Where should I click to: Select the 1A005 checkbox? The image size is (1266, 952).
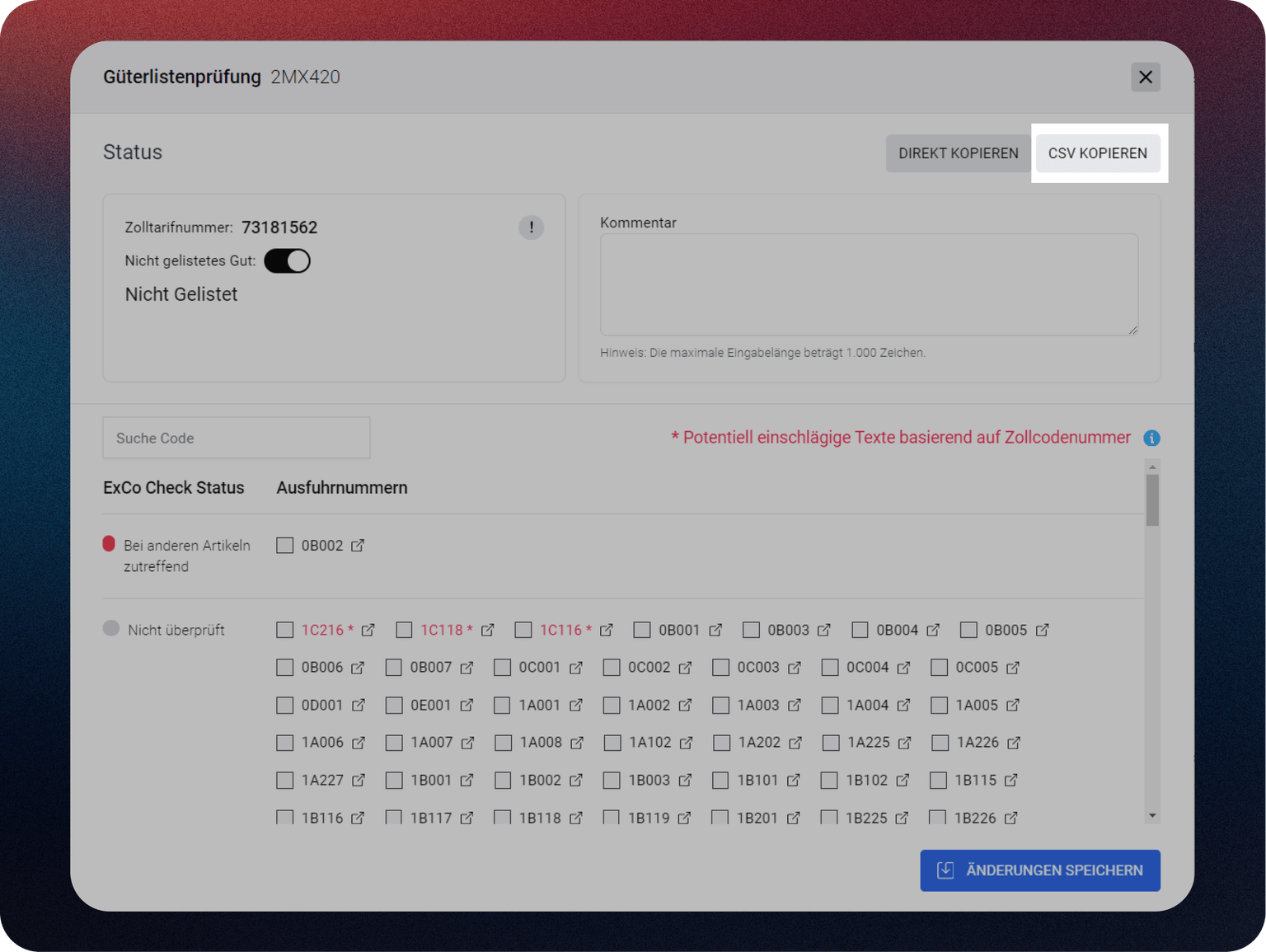(x=939, y=705)
